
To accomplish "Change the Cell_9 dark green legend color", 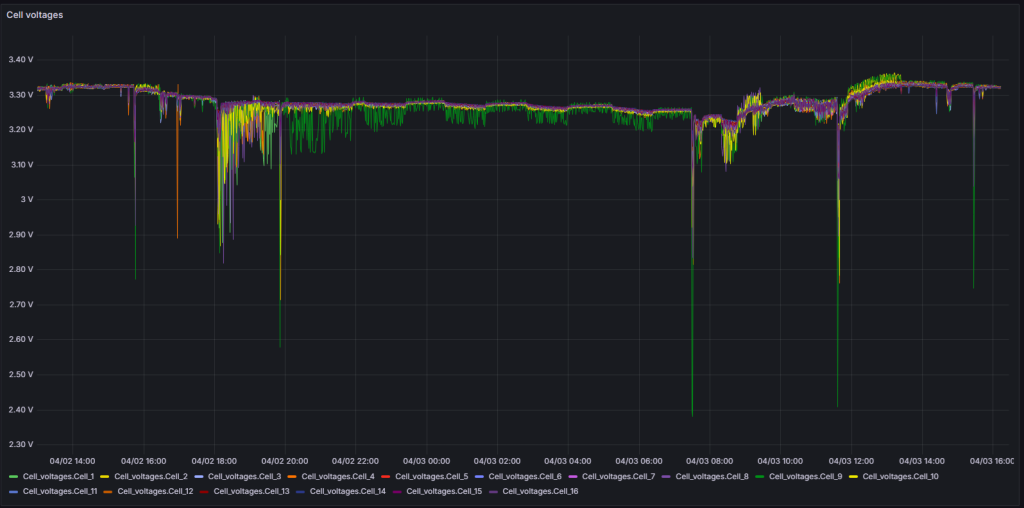I will coord(761,477).
